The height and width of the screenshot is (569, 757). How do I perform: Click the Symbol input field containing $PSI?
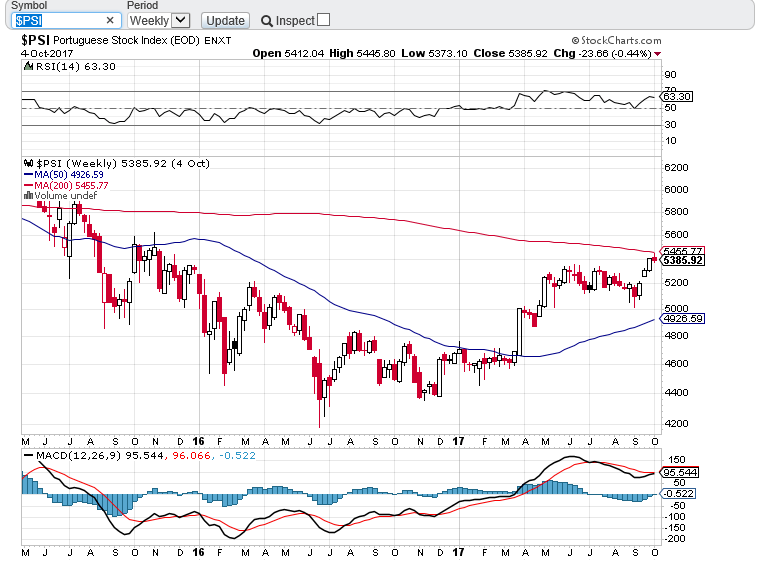point(66,20)
